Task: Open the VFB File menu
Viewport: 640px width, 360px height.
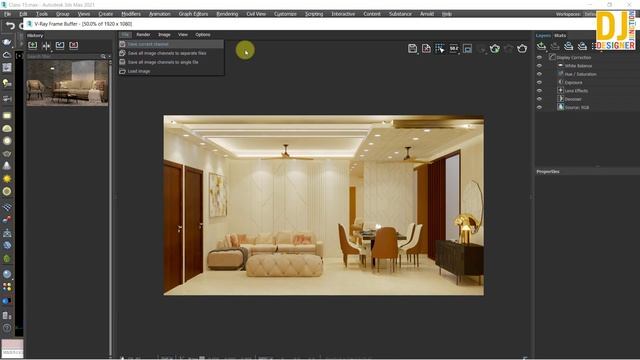Action: 125,35
